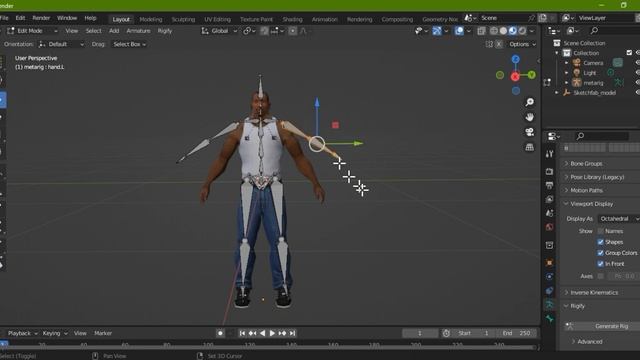
Task: Open the Armature menu
Action: point(138,31)
